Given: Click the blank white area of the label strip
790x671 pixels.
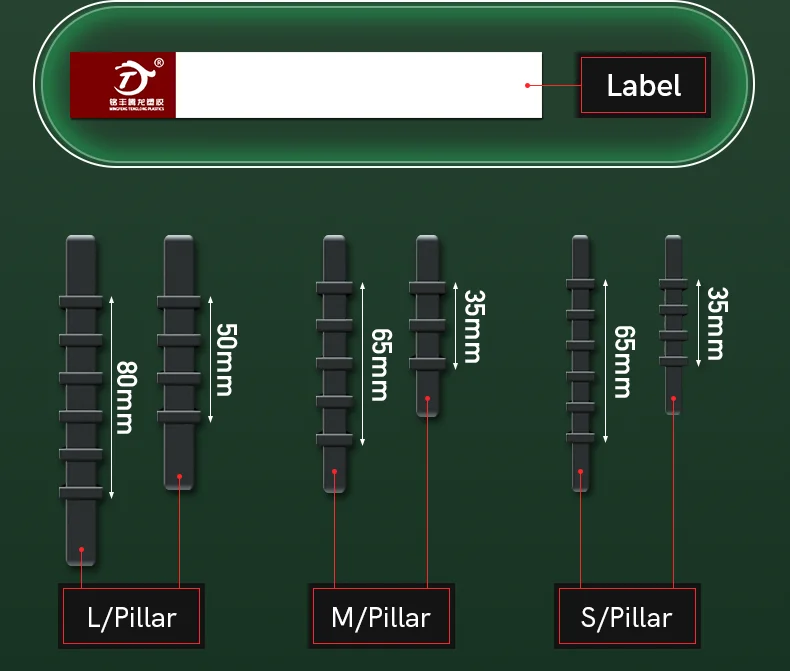Looking at the screenshot, I should click(350, 85).
